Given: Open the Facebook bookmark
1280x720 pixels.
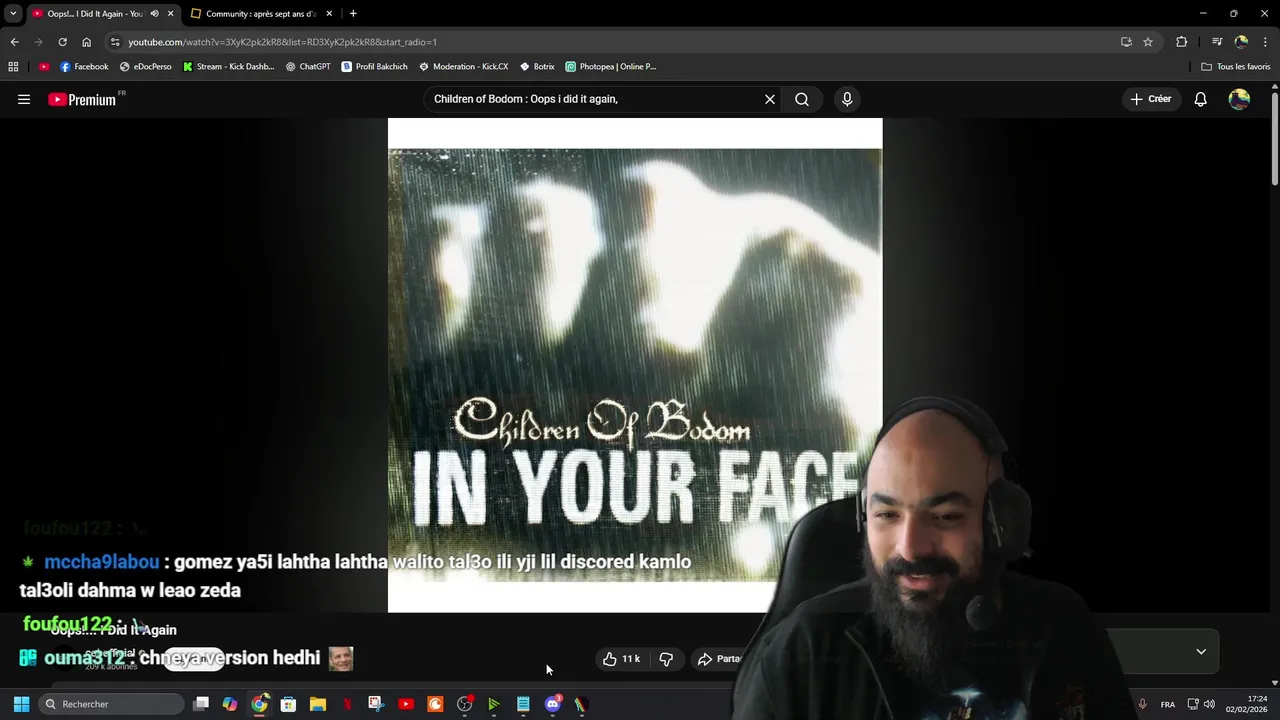Looking at the screenshot, I should coord(84,67).
